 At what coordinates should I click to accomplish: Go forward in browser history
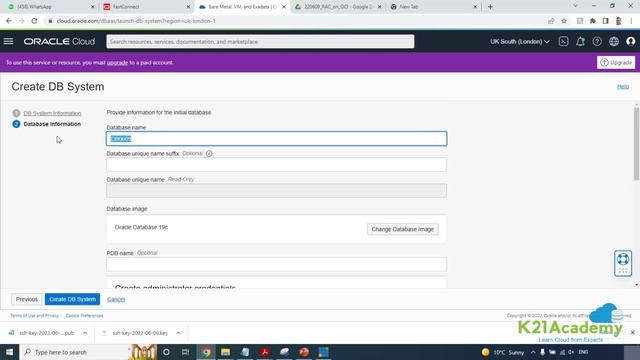[x=22, y=21]
